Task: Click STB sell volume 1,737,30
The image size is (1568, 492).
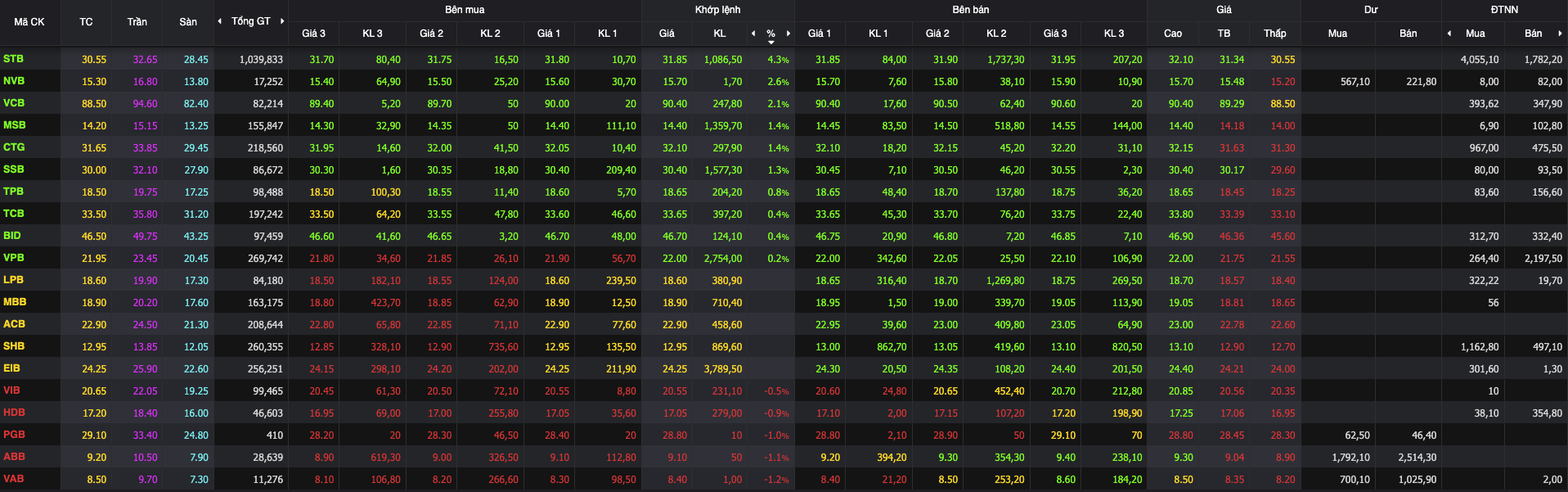Action: pyautogui.click(x=1005, y=60)
